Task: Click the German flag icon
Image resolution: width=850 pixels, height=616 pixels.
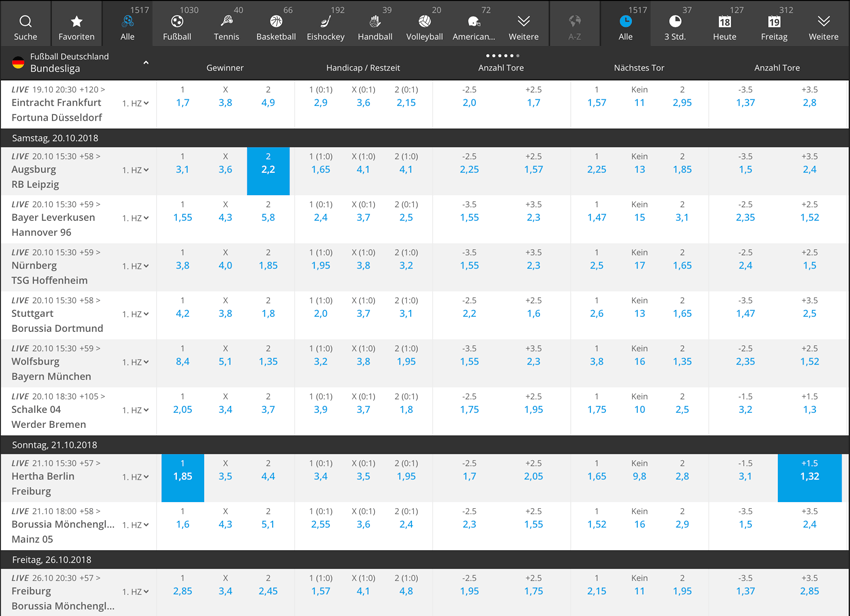Action: (18, 62)
